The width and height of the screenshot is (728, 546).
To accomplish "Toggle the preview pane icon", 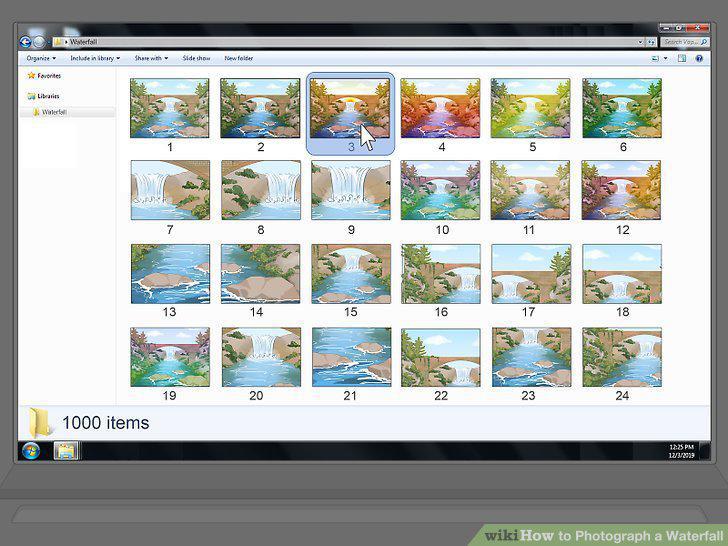I will pyautogui.click(x=682, y=58).
